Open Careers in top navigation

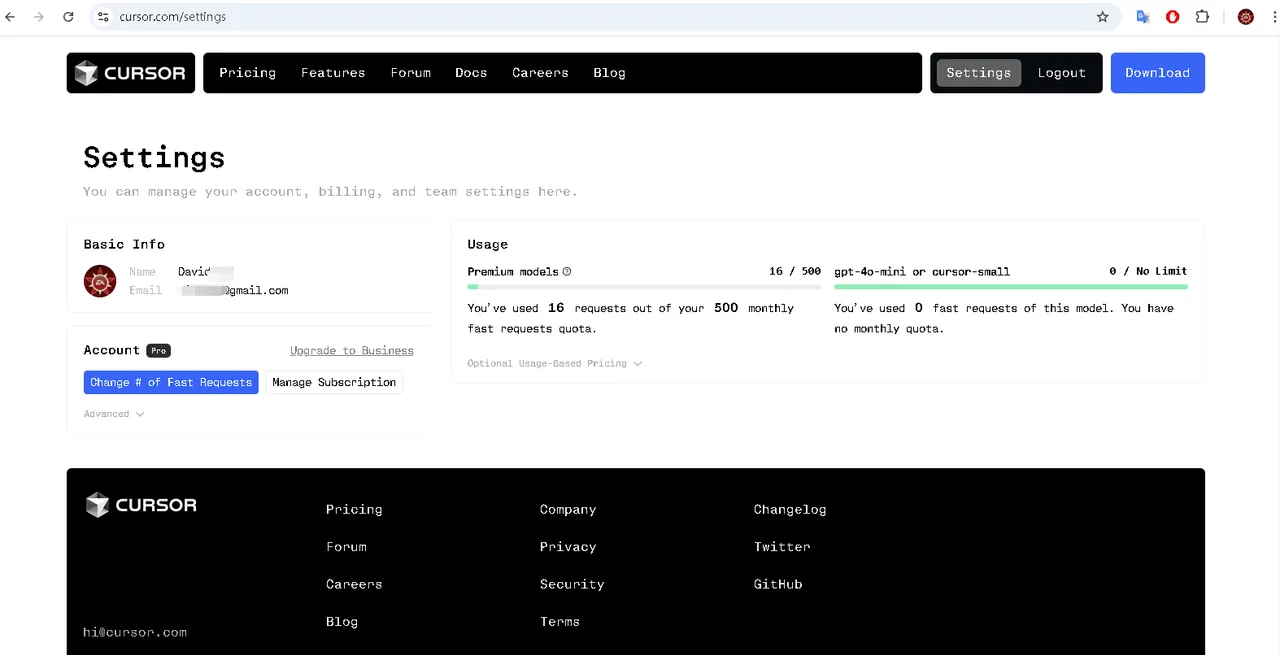pyautogui.click(x=540, y=73)
